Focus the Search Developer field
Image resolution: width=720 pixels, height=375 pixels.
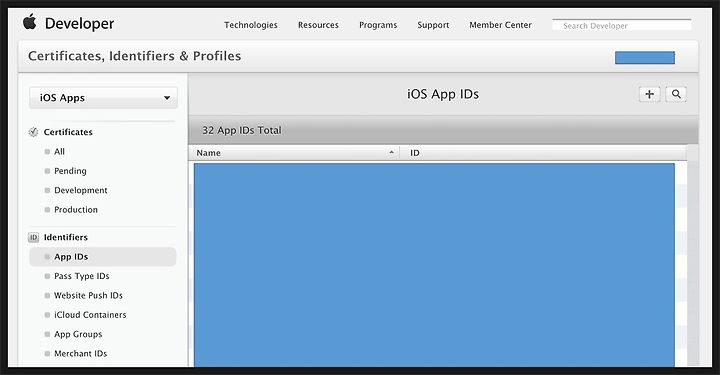click(622, 26)
